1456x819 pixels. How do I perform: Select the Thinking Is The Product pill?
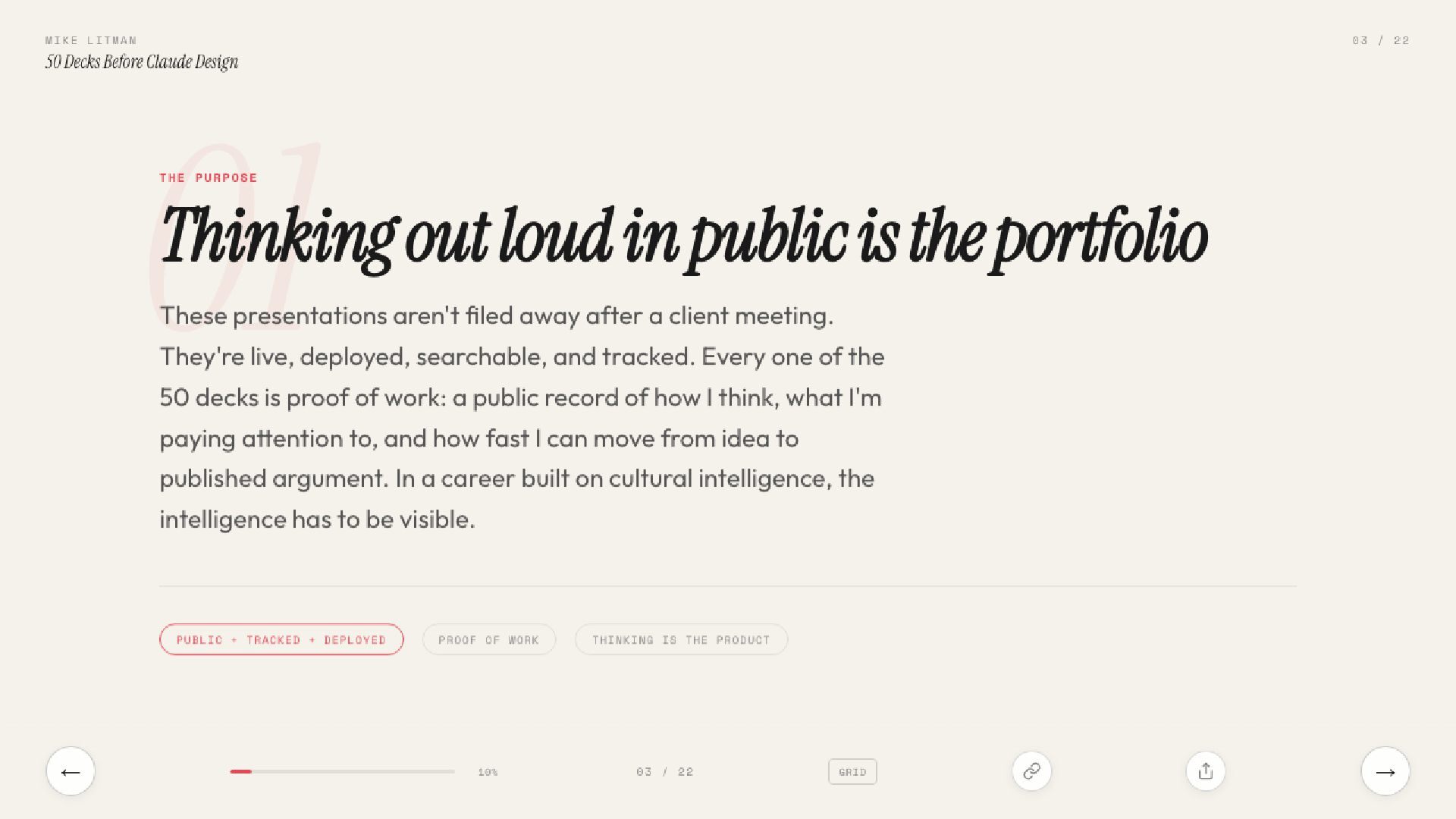[681, 639]
